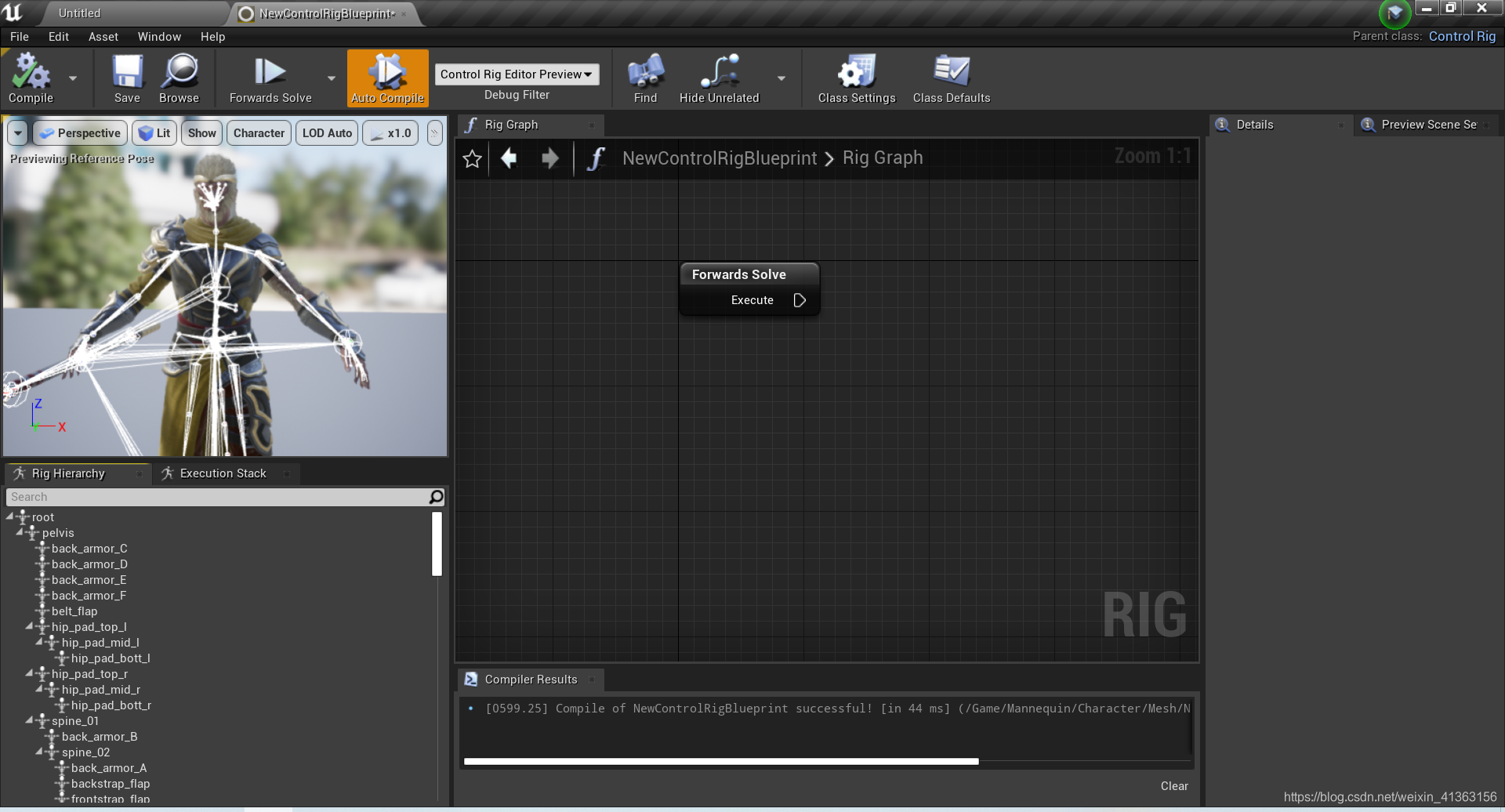The image size is (1505, 812).
Task: Open Class Defaults
Action: [x=951, y=78]
